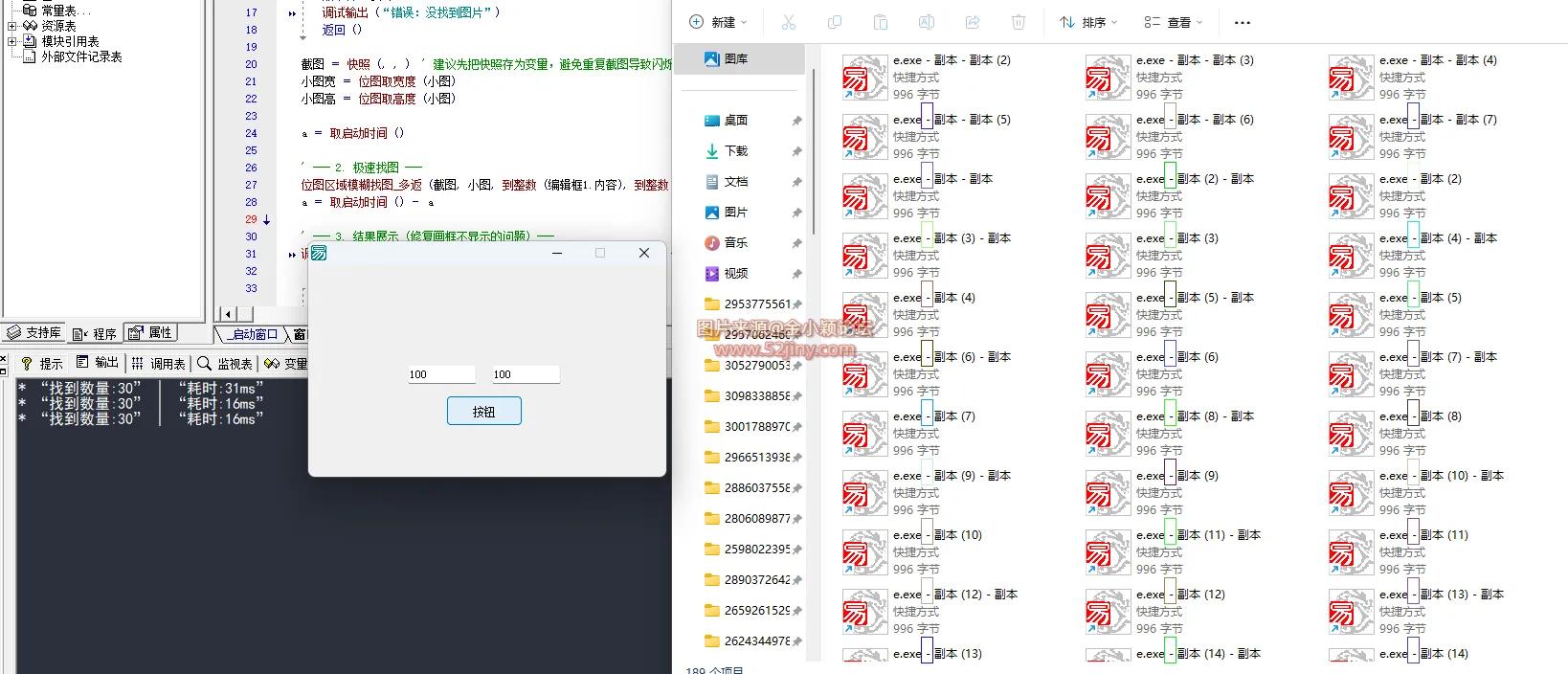
Task: Collapse the code block marker at line 31
Action: click(x=292, y=255)
